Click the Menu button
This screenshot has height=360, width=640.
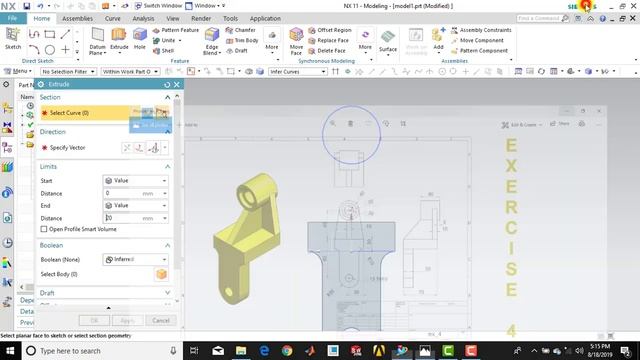(18, 71)
